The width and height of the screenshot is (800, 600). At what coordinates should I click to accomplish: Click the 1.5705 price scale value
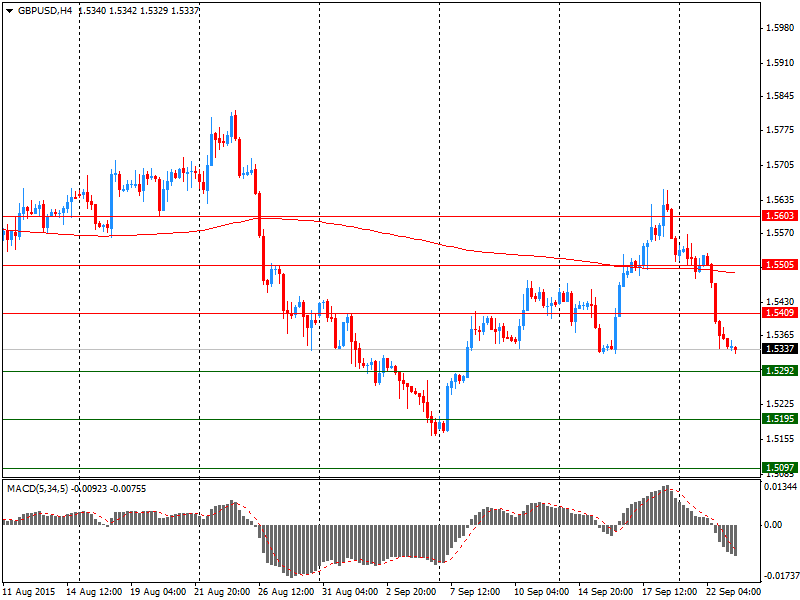781,165
